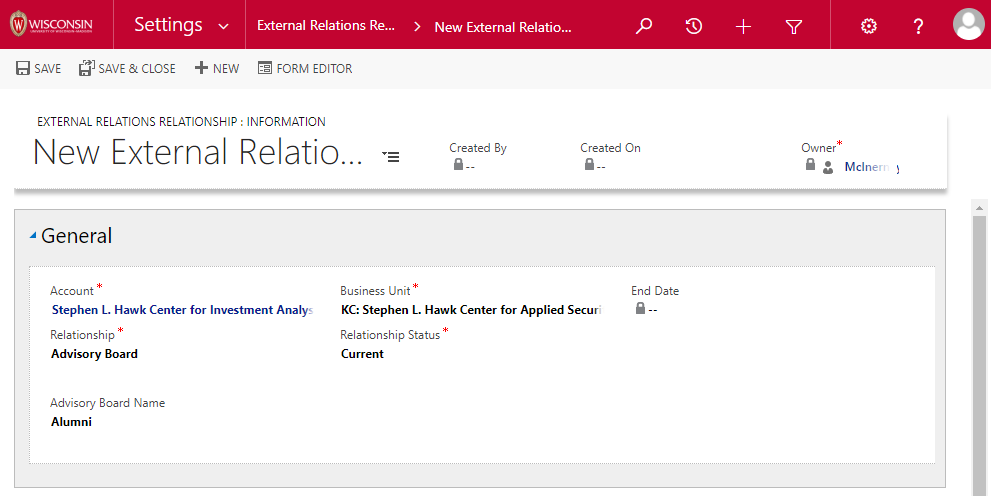Image resolution: width=991 pixels, height=496 pixels.
Task: Click the search magnifier icon
Action: pos(644,26)
